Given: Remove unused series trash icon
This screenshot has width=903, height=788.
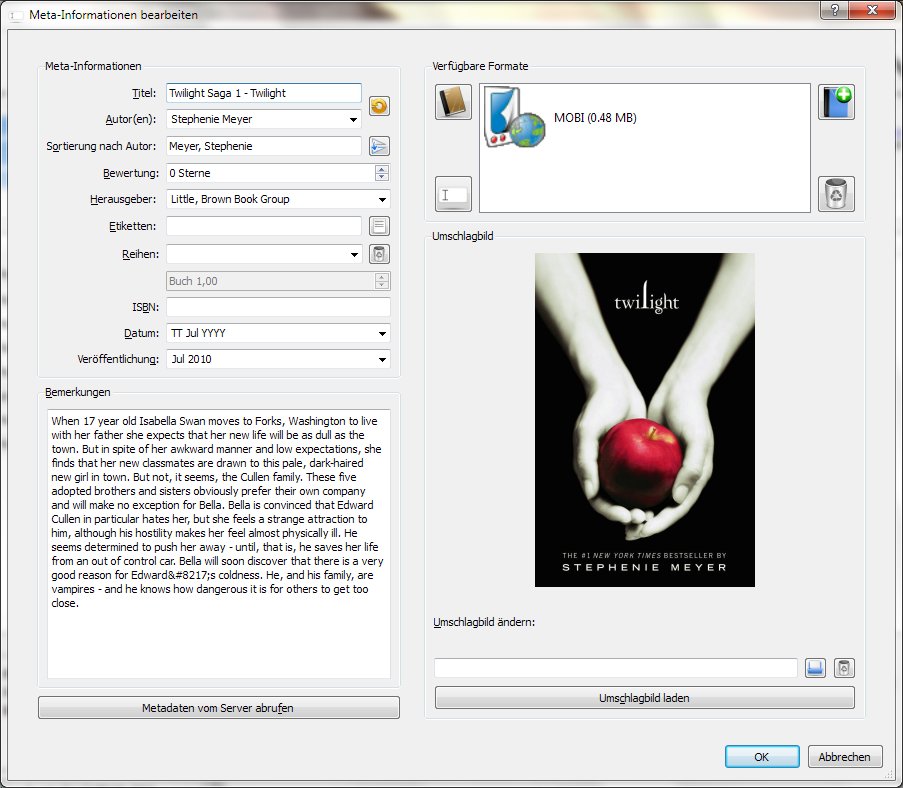Looking at the screenshot, I should click(379, 254).
